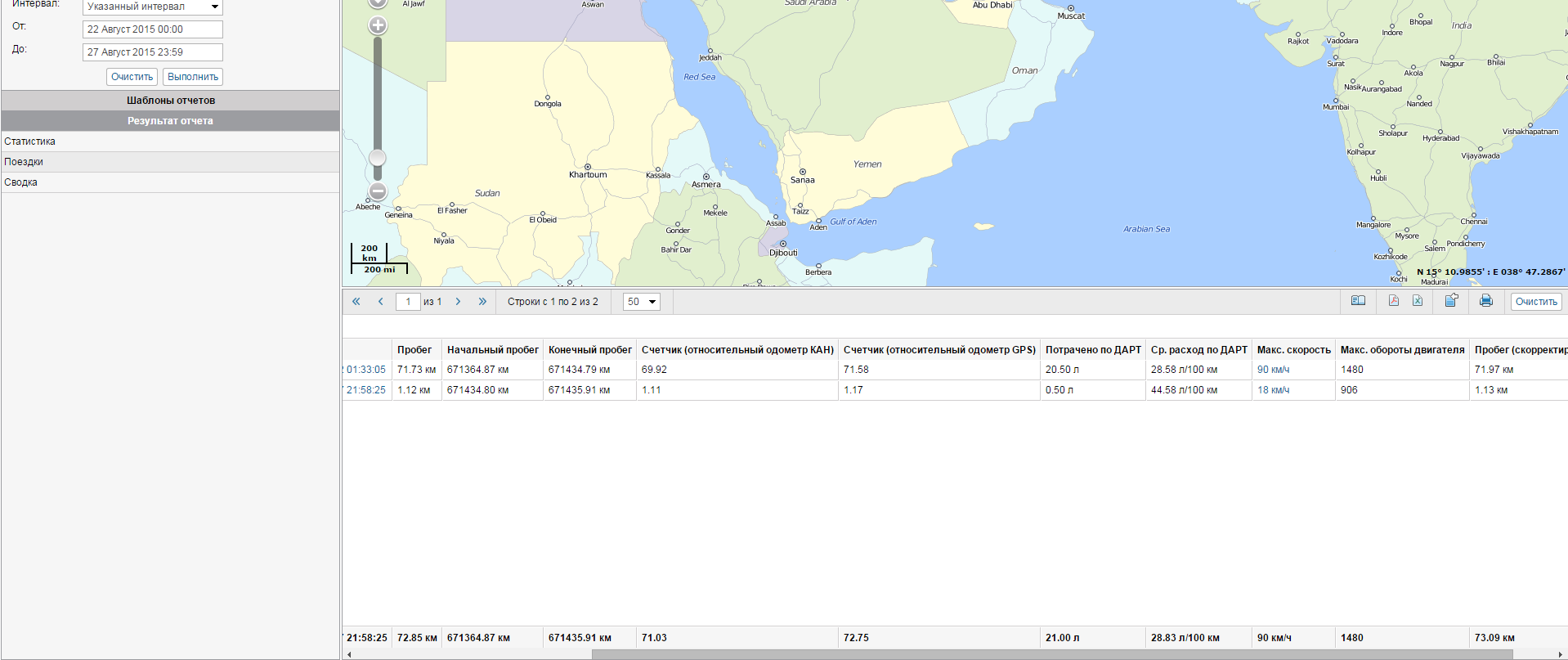Click the 'От' start date field

pyautogui.click(x=153, y=29)
